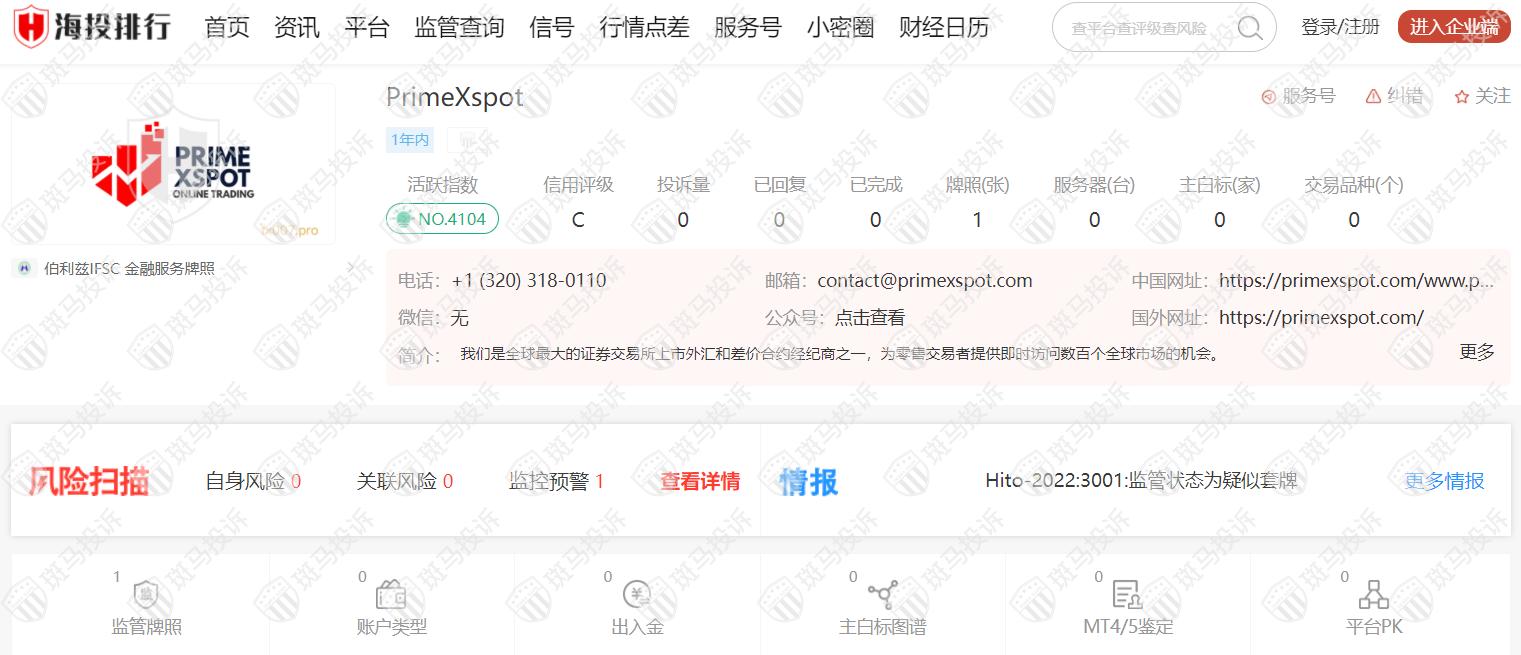The image size is (1521, 655).
Task: Click the PrimeXspot logo thumbnail
Action: pyautogui.click(x=173, y=165)
